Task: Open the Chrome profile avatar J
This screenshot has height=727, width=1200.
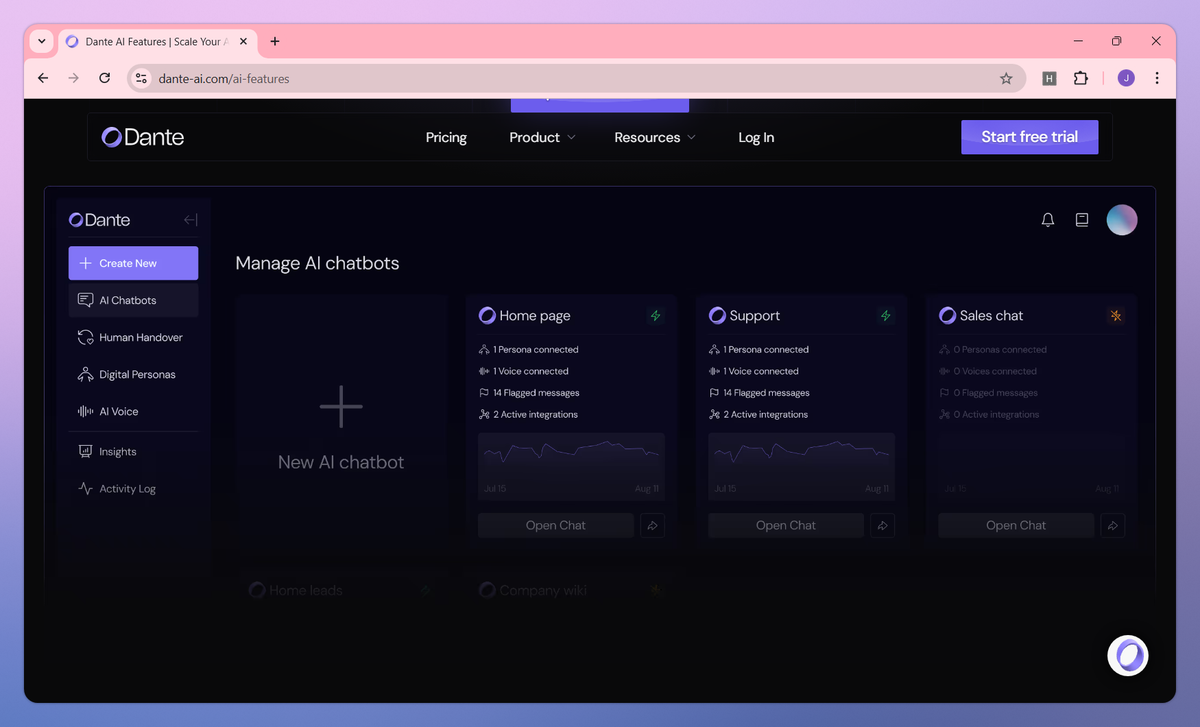Action: [x=1126, y=78]
